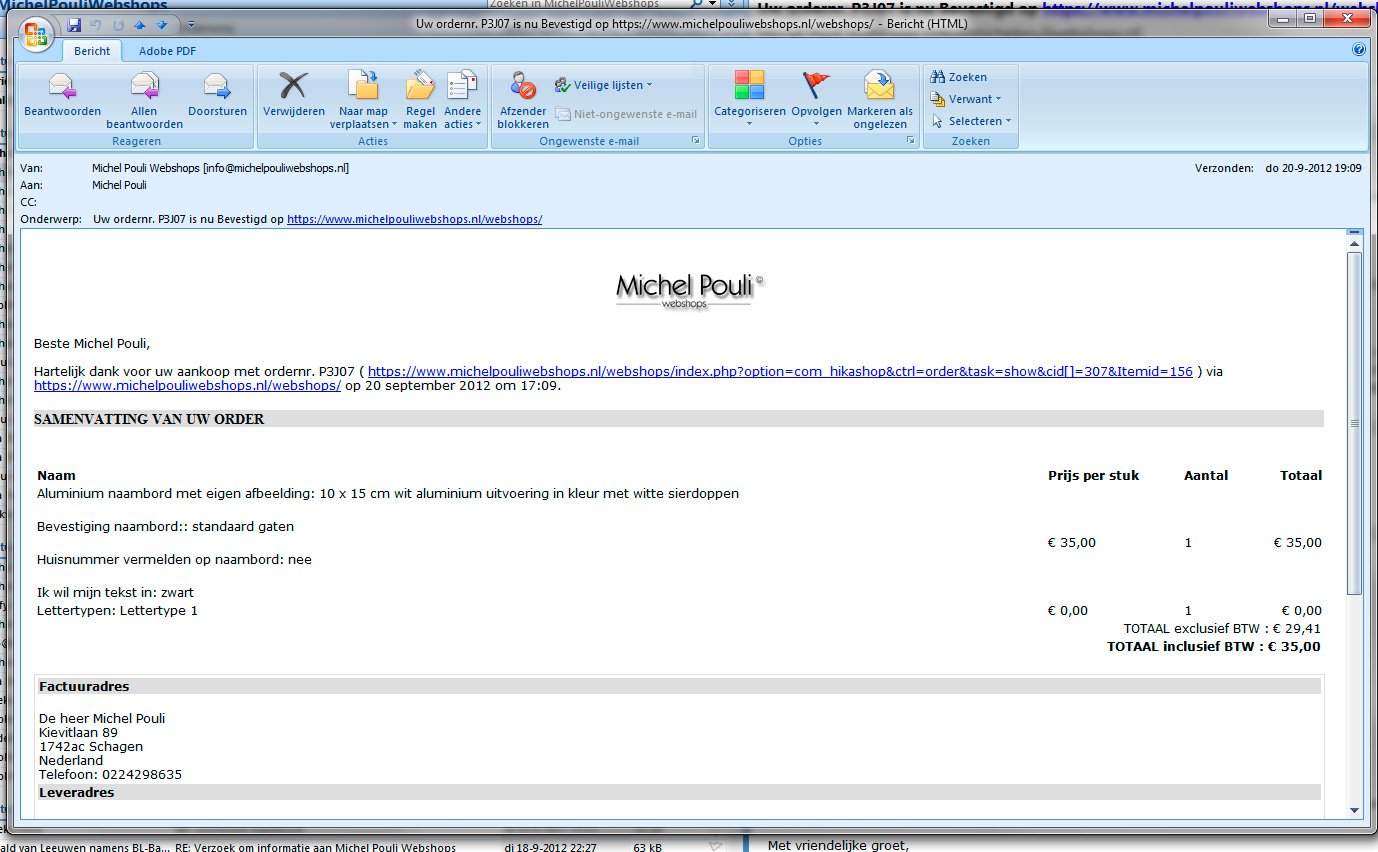Click the sender address info@michelpouliwebshops.nl
Viewport: 1378px width, 852px height.
[276, 168]
